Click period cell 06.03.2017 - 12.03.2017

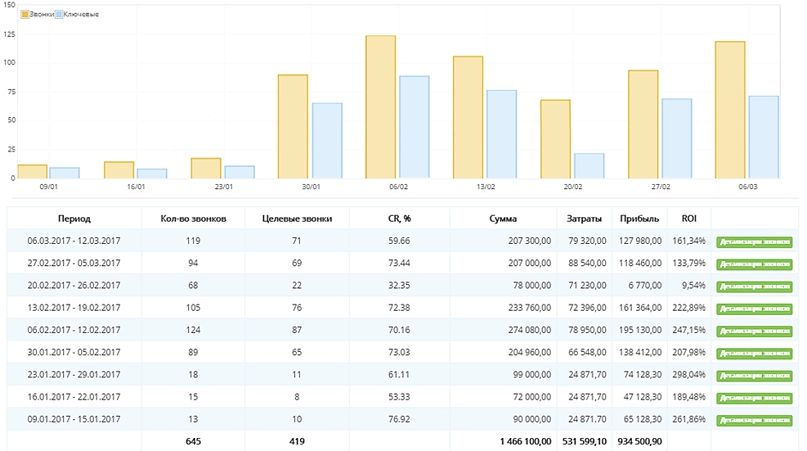tap(74, 241)
